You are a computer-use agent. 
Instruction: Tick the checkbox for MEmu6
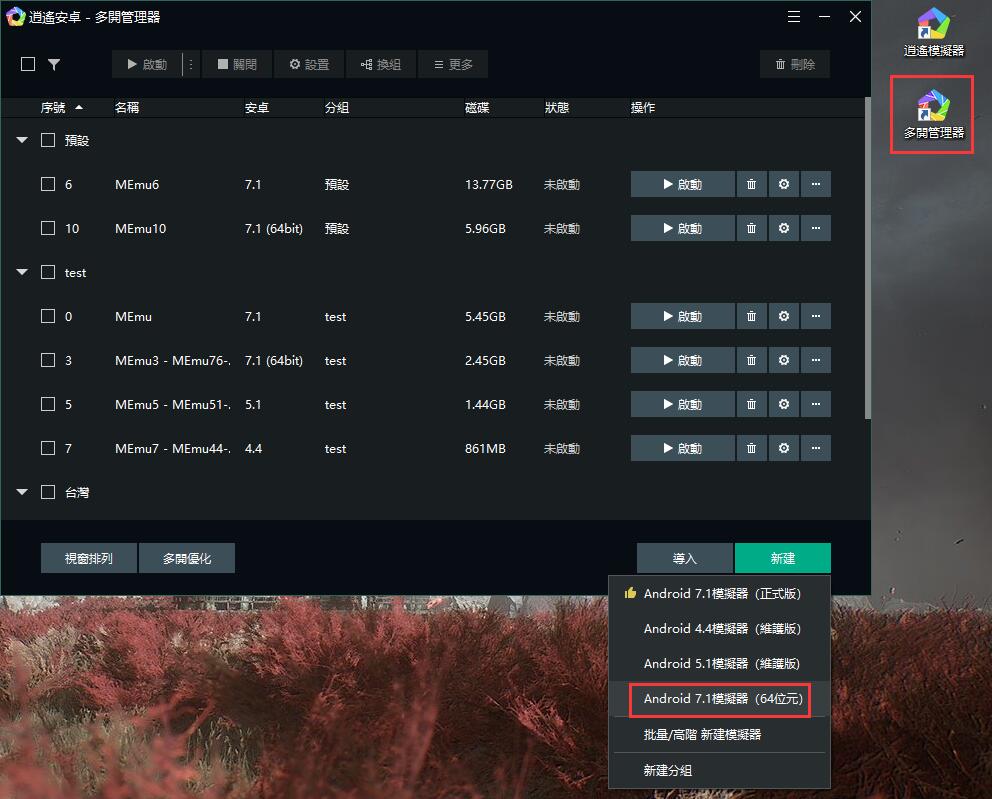[48, 184]
